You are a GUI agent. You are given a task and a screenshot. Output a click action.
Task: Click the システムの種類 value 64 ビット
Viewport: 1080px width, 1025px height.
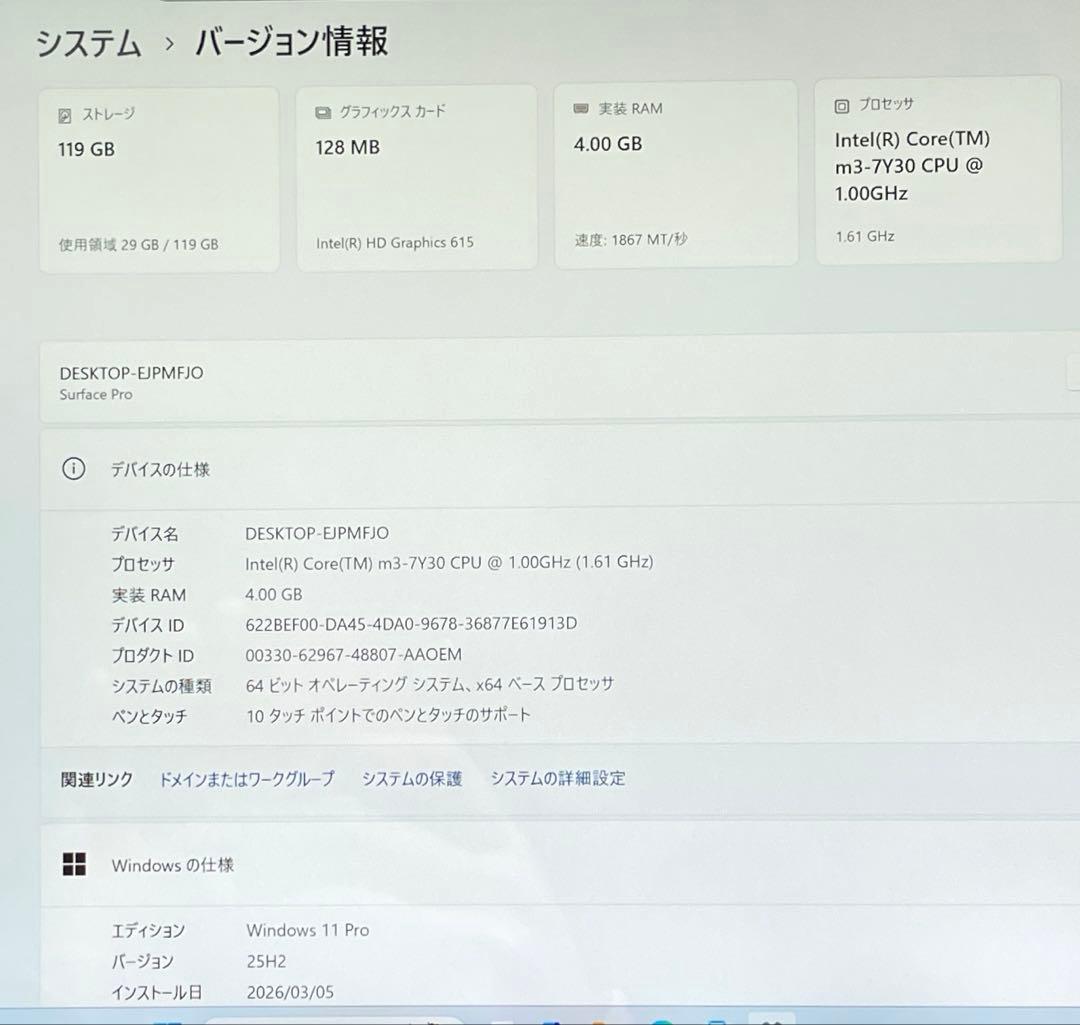[430, 685]
